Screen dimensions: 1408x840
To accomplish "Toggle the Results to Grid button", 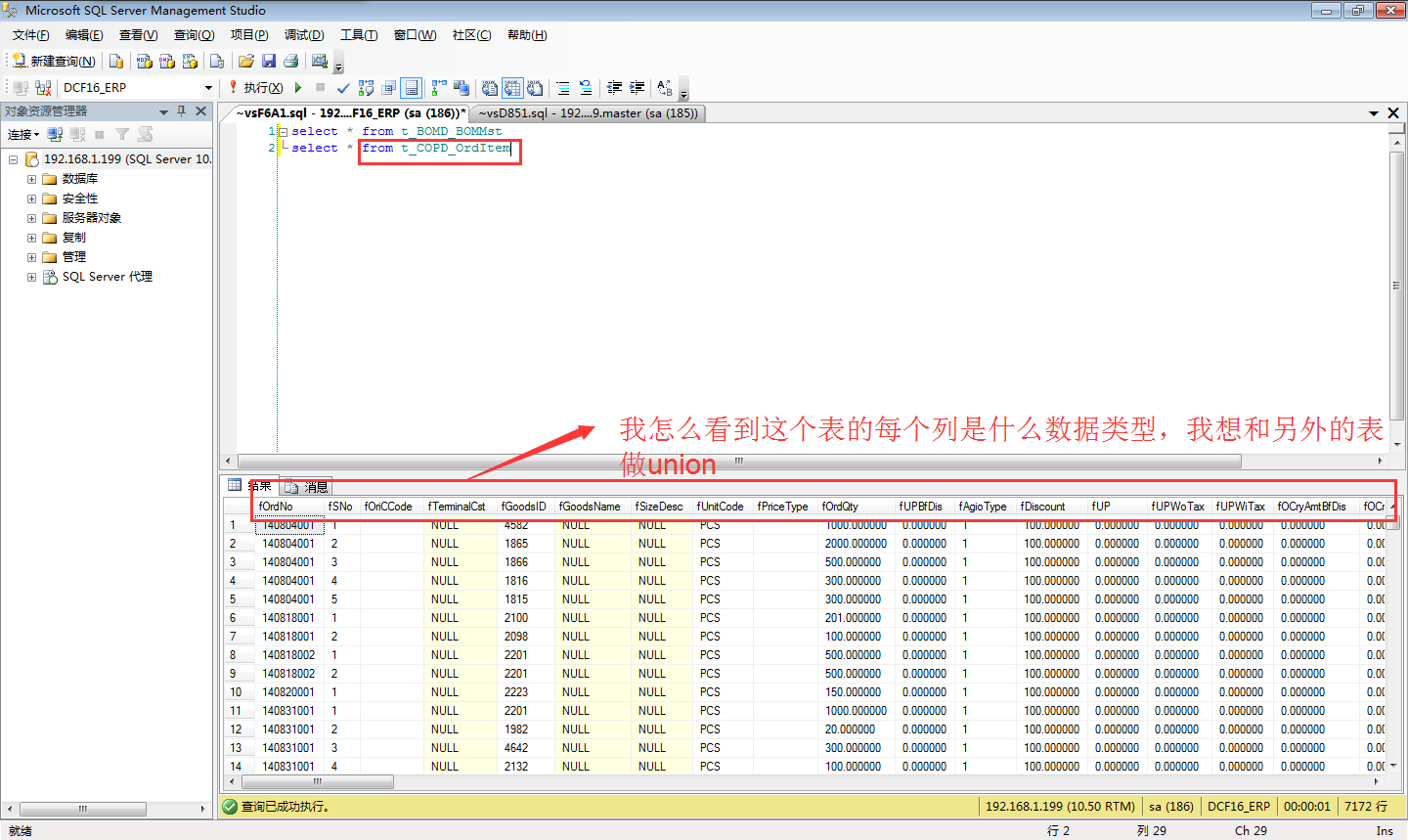I will (x=513, y=88).
